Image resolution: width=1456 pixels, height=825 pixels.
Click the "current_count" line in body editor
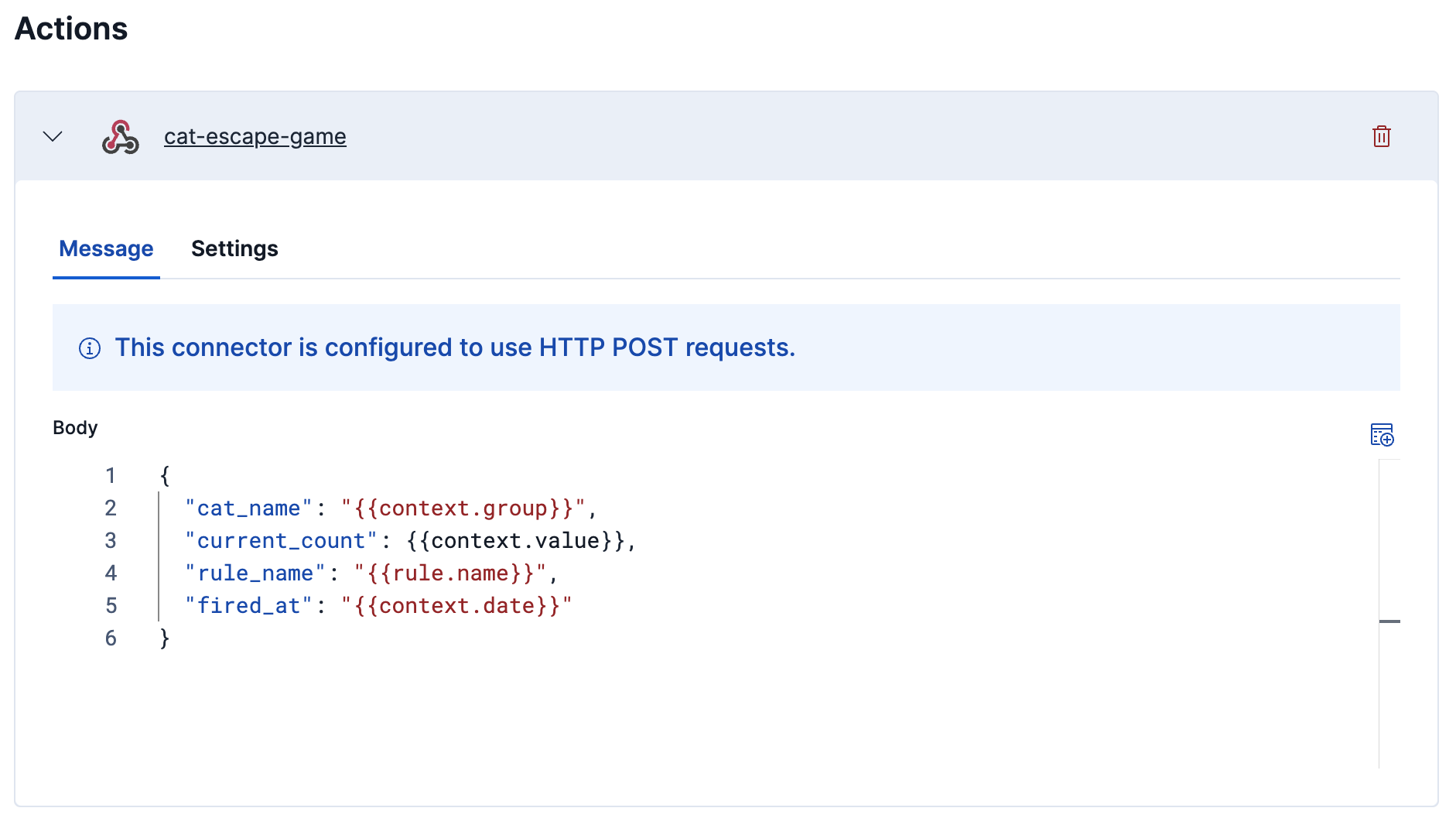click(x=410, y=540)
